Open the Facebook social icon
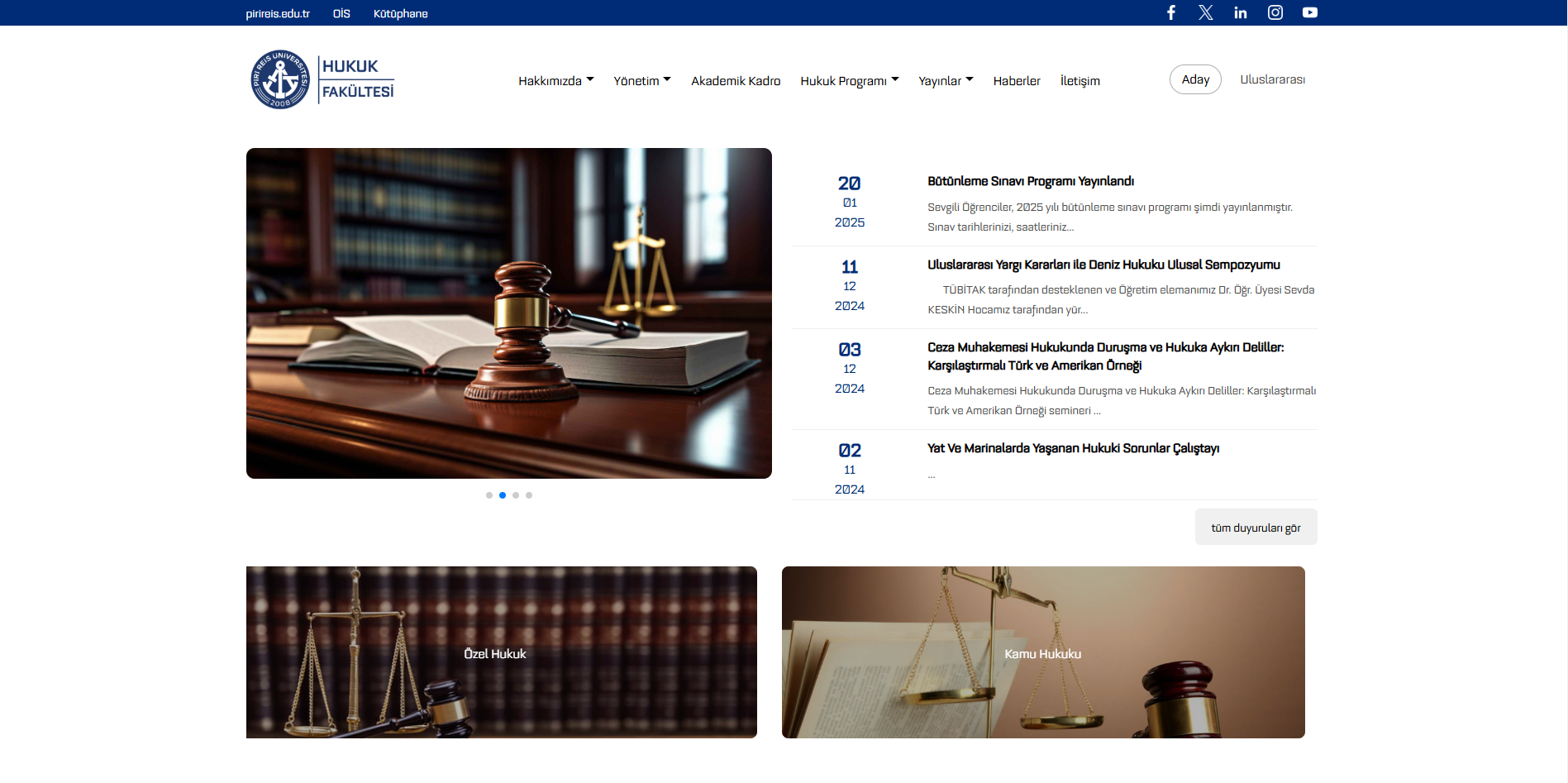The image size is (1568, 783). coord(1171,12)
